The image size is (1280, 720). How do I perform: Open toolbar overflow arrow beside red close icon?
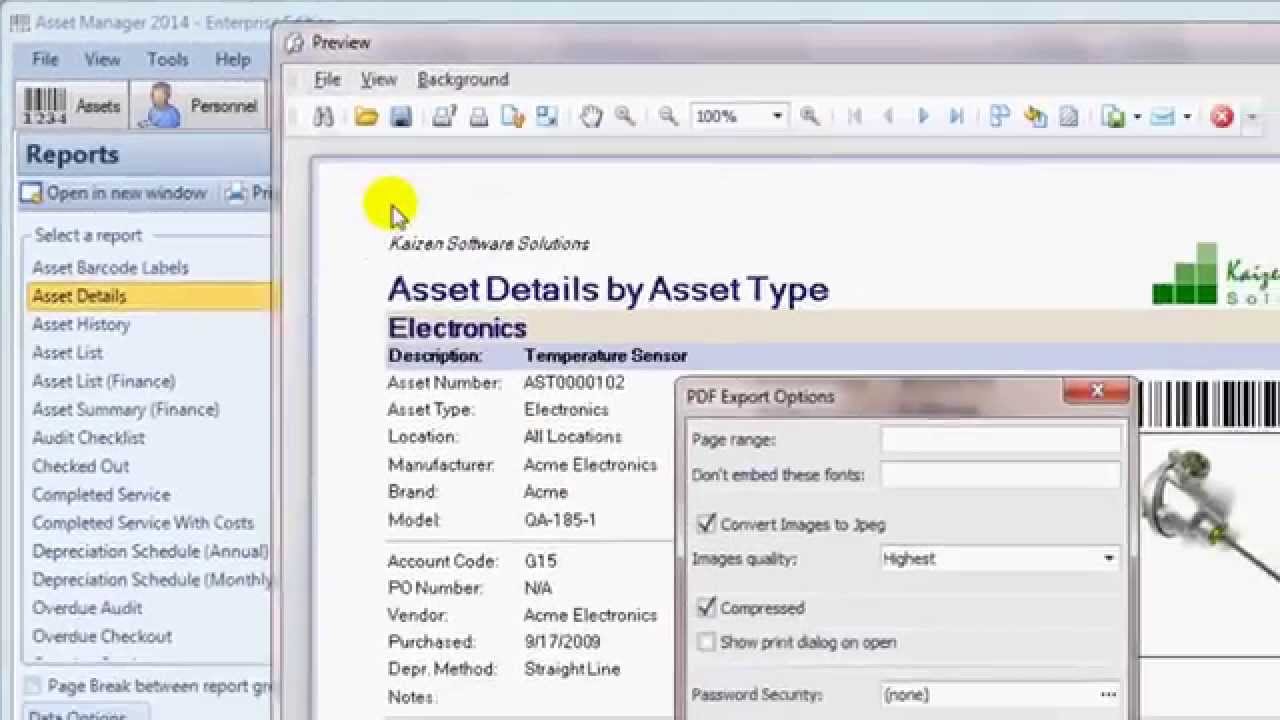tap(1251, 118)
